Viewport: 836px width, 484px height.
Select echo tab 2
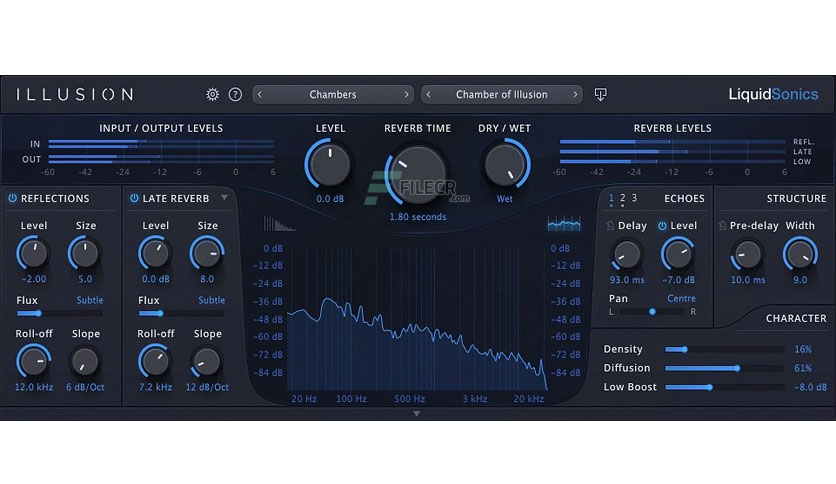622,198
